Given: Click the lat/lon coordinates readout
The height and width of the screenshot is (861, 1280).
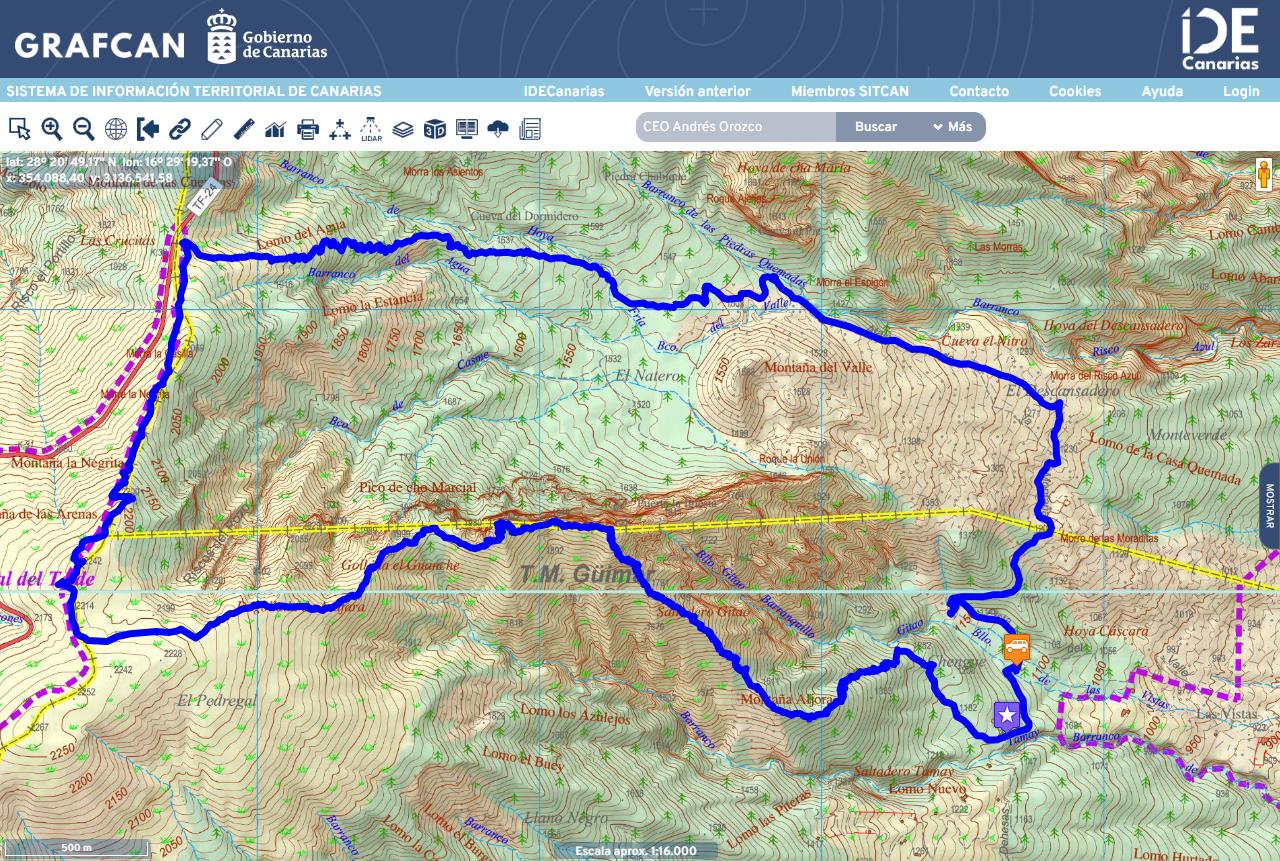Looking at the screenshot, I should (x=119, y=169).
